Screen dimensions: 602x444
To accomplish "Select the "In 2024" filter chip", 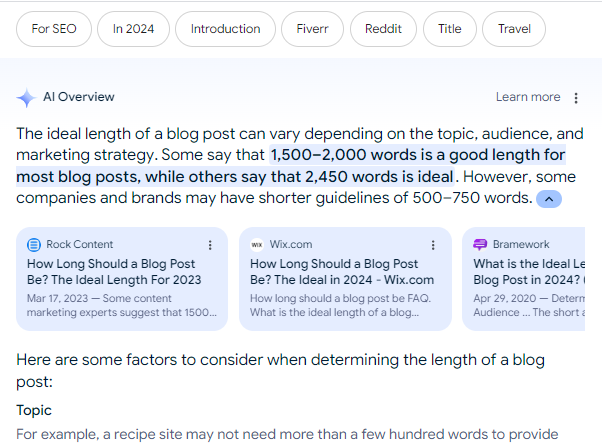I will click(133, 29).
